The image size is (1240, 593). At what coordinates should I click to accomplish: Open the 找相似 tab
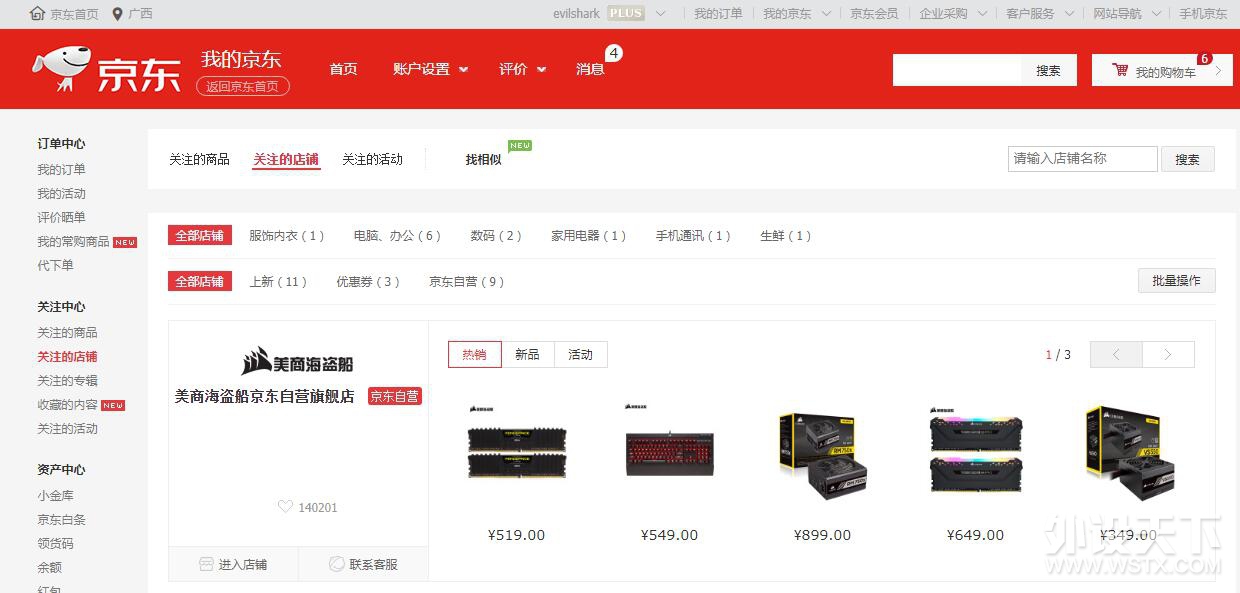[x=483, y=159]
